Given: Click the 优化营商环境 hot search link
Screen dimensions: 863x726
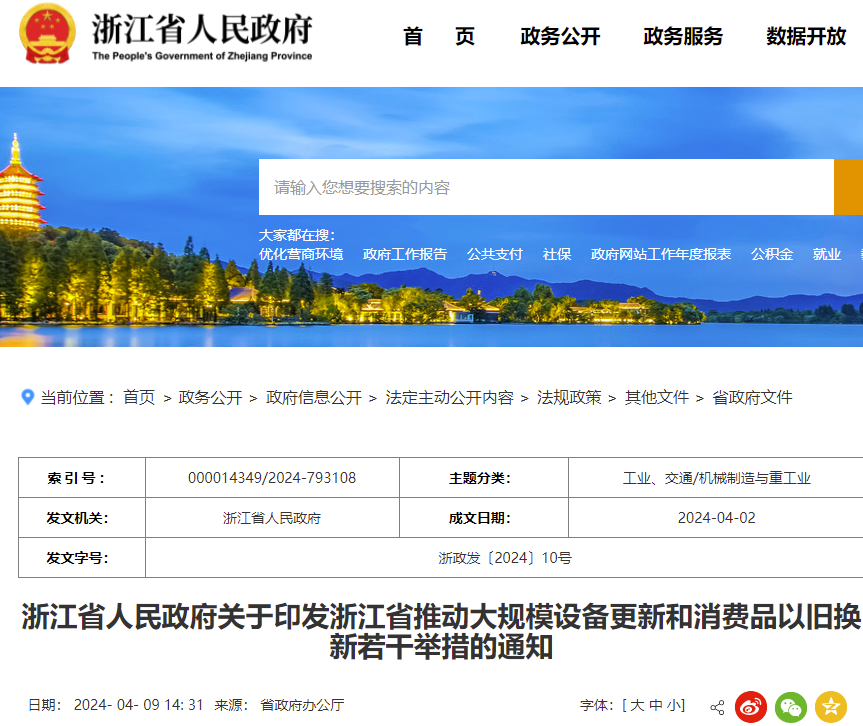Looking at the screenshot, I should [x=301, y=254].
